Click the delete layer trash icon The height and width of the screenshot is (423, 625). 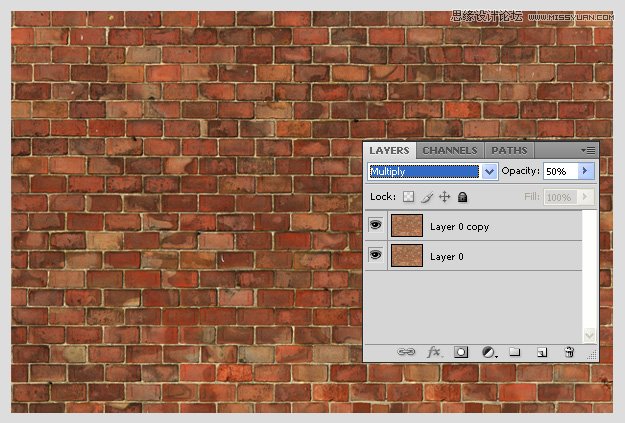(569, 352)
